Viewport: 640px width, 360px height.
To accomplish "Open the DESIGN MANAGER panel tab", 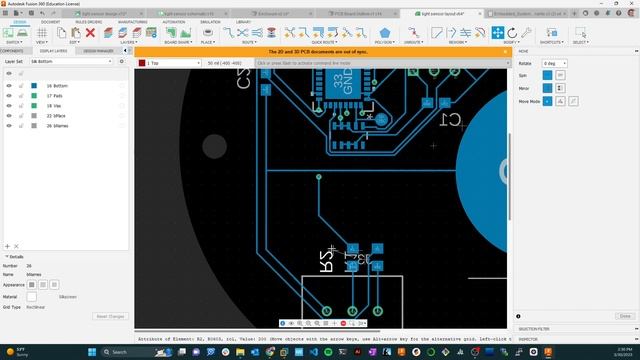I will tap(98, 51).
